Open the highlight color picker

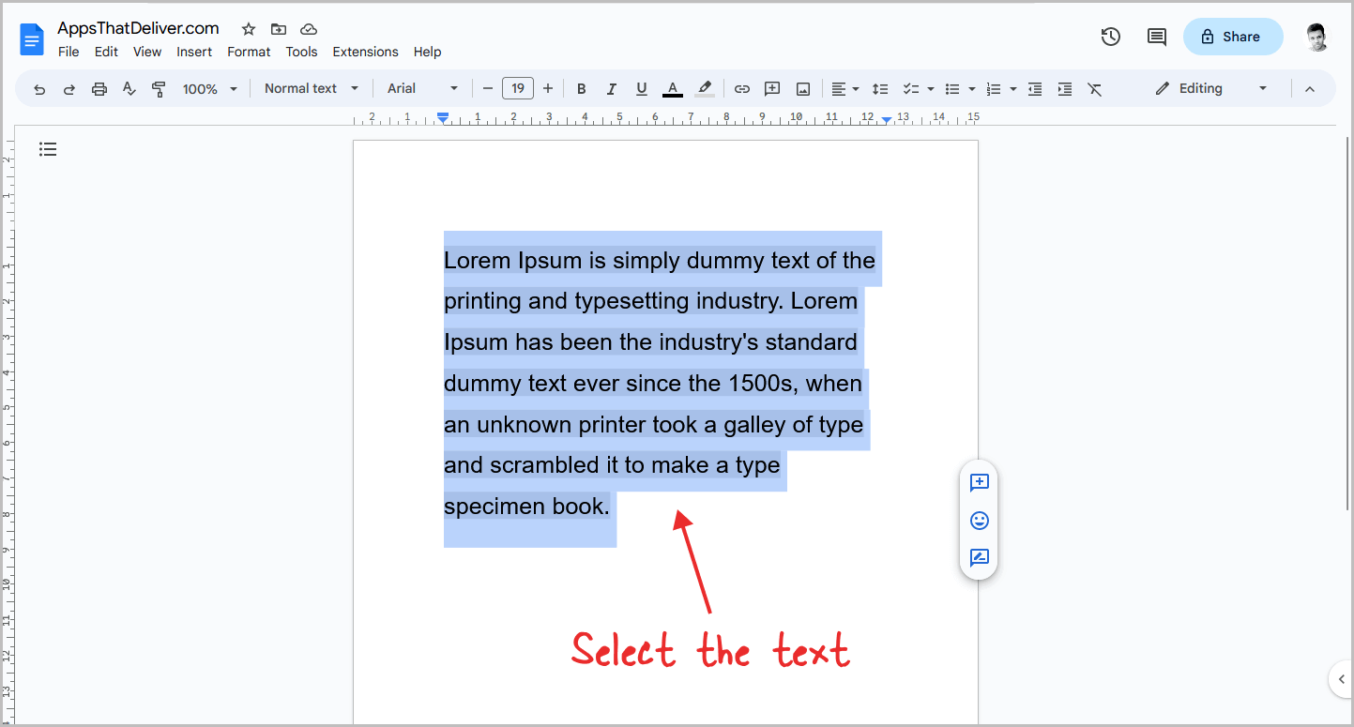(x=705, y=89)
